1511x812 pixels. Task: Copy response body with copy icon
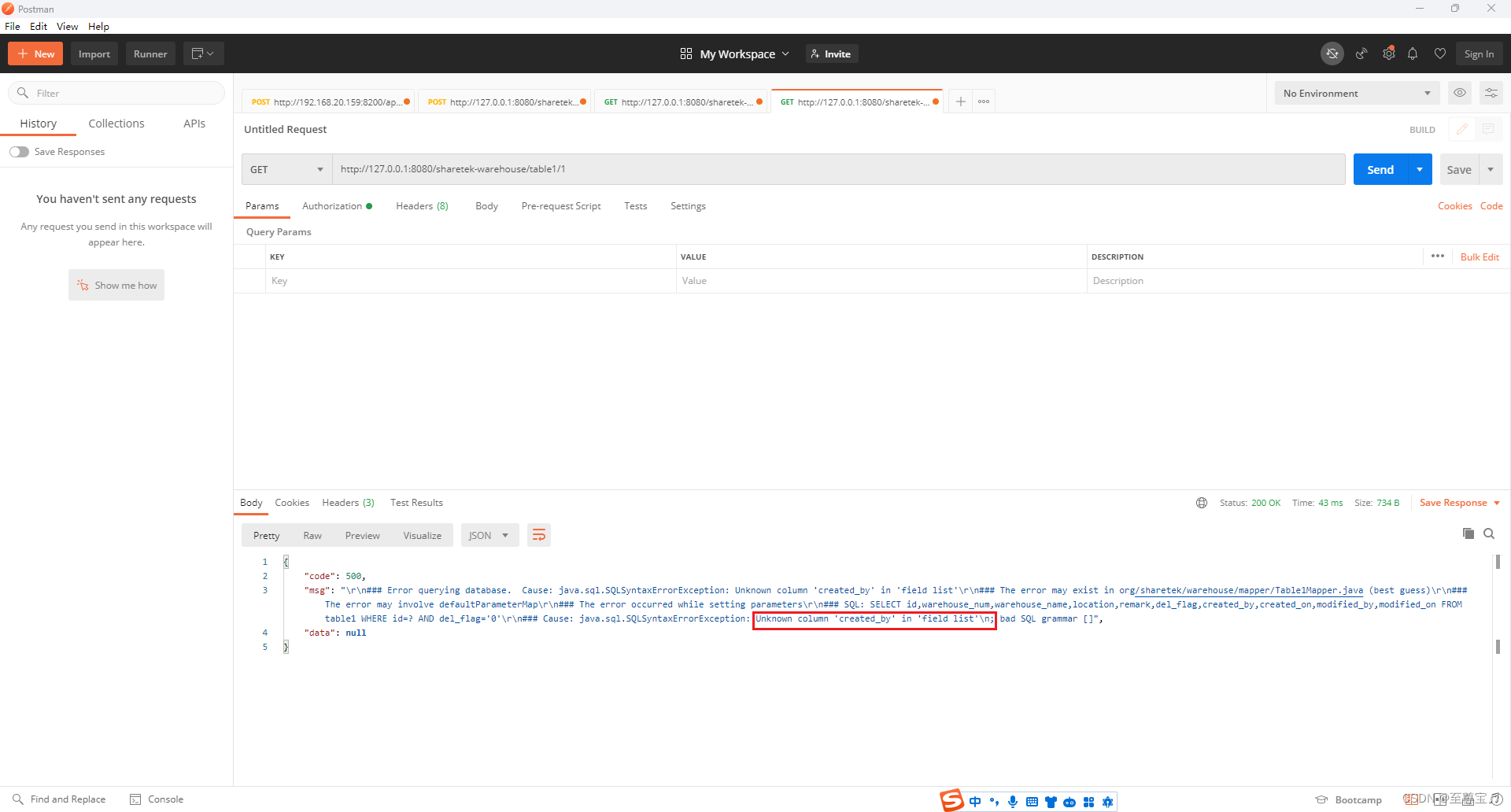point(1468,533)
